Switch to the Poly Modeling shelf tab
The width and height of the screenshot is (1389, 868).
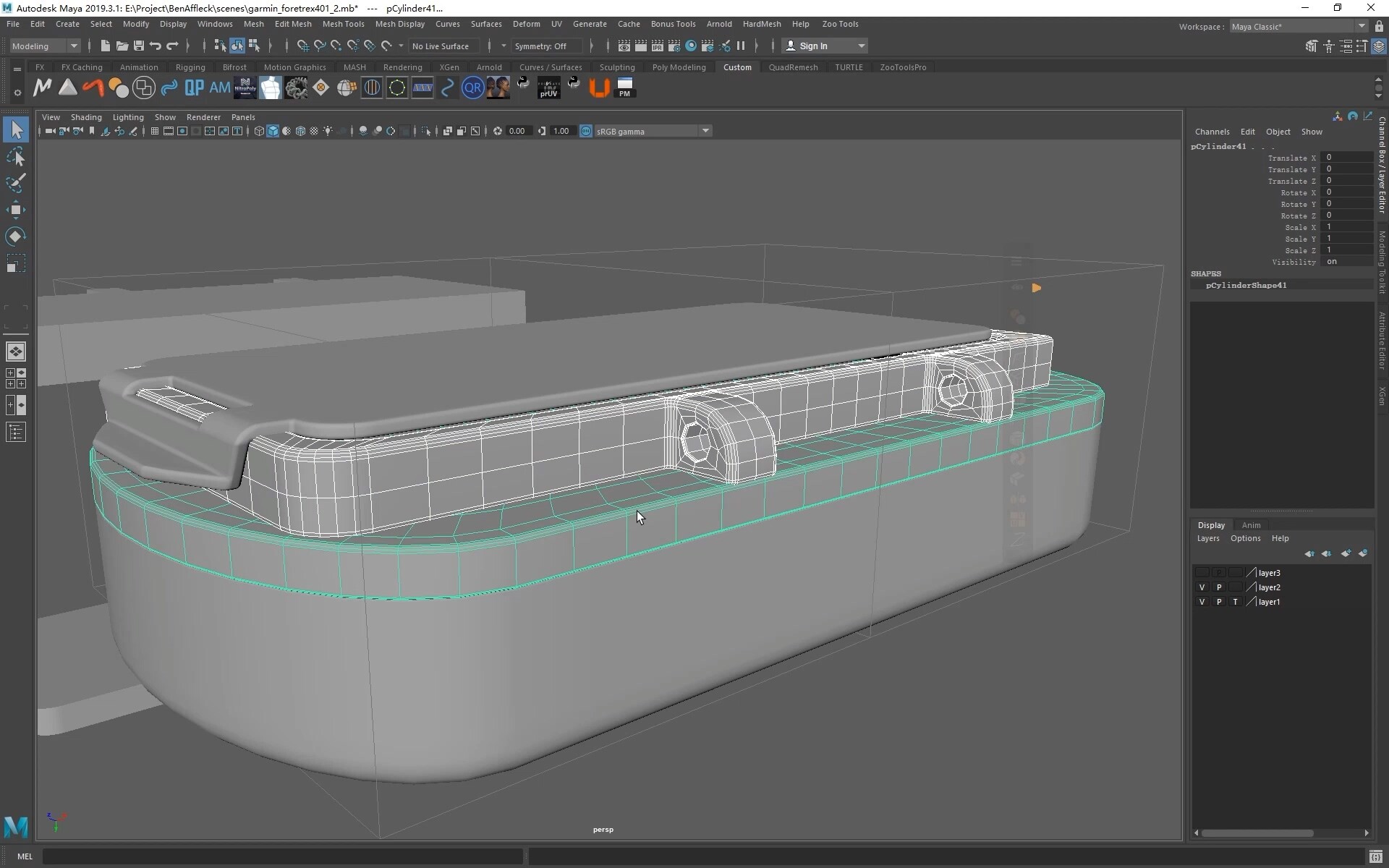pos(678,67)
